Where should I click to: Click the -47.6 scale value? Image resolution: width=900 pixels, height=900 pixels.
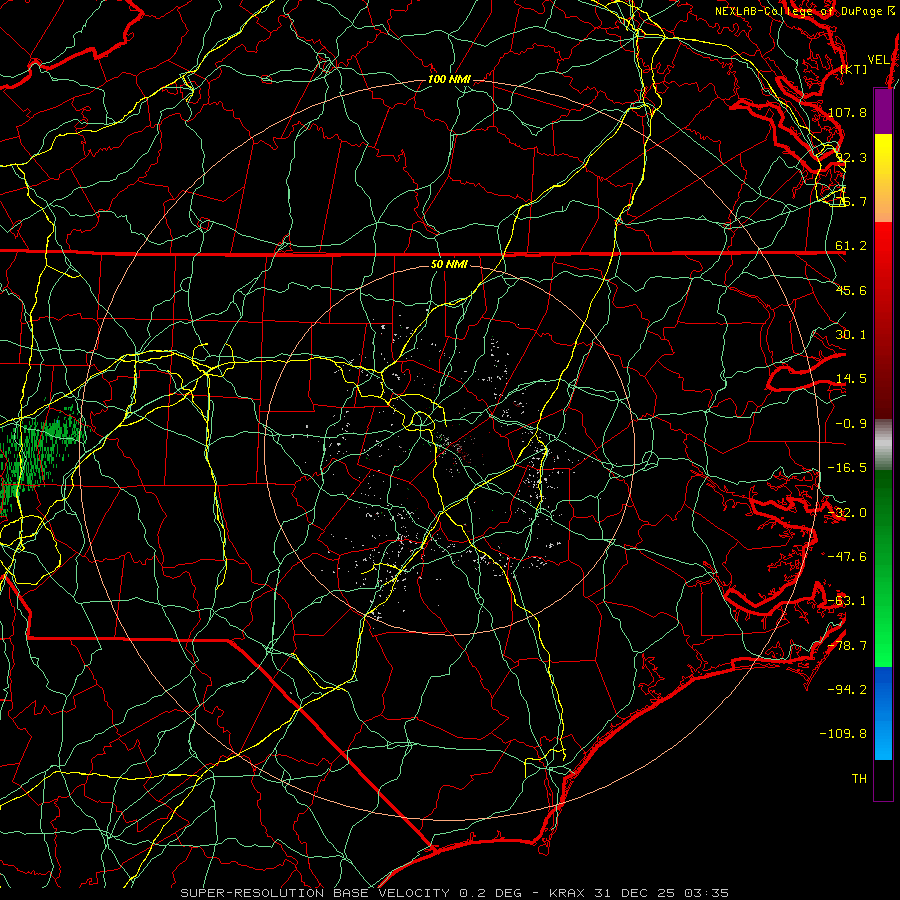pyautogui.click(x=847, y=557)
